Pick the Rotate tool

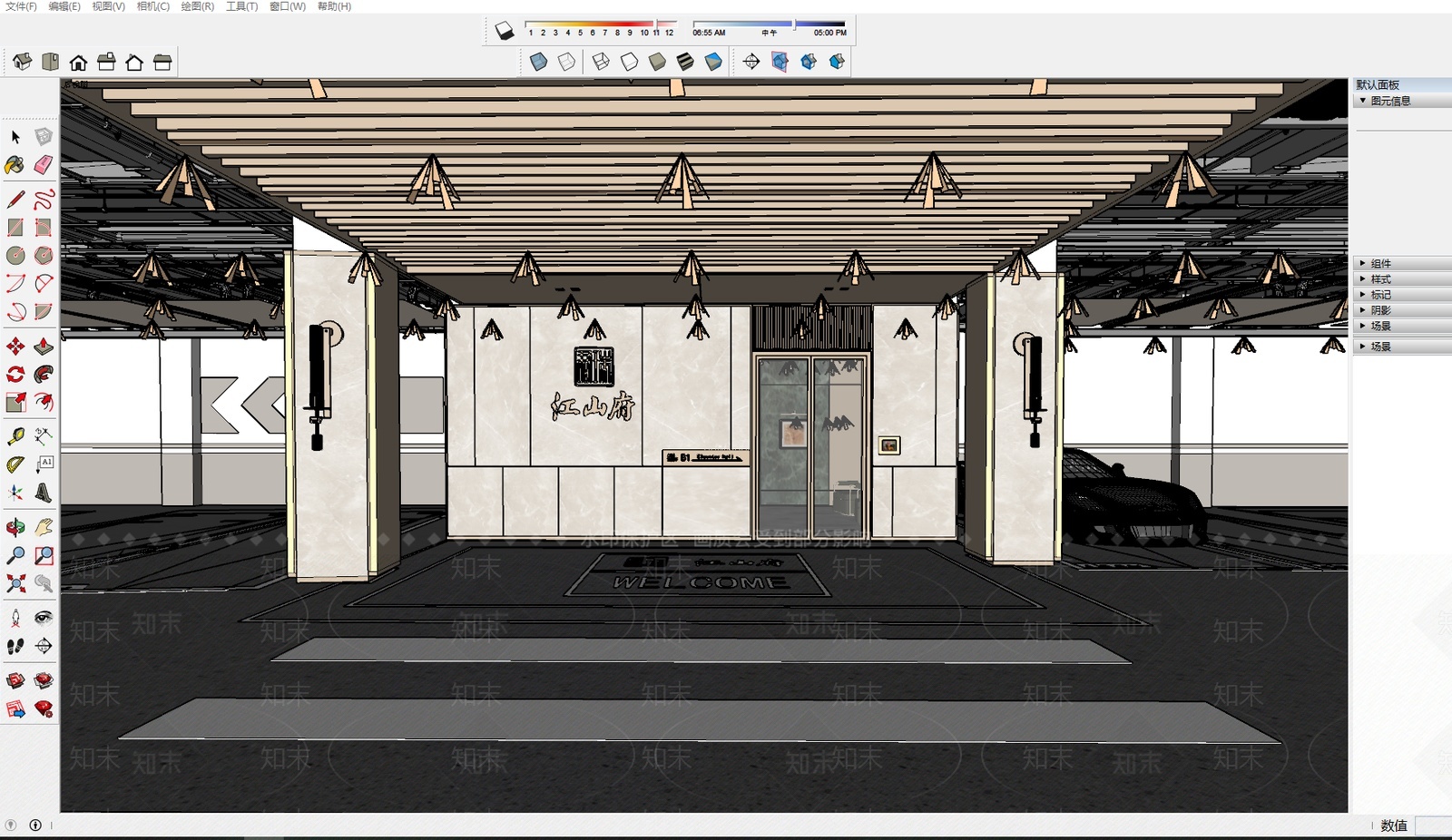pos(15,374)
